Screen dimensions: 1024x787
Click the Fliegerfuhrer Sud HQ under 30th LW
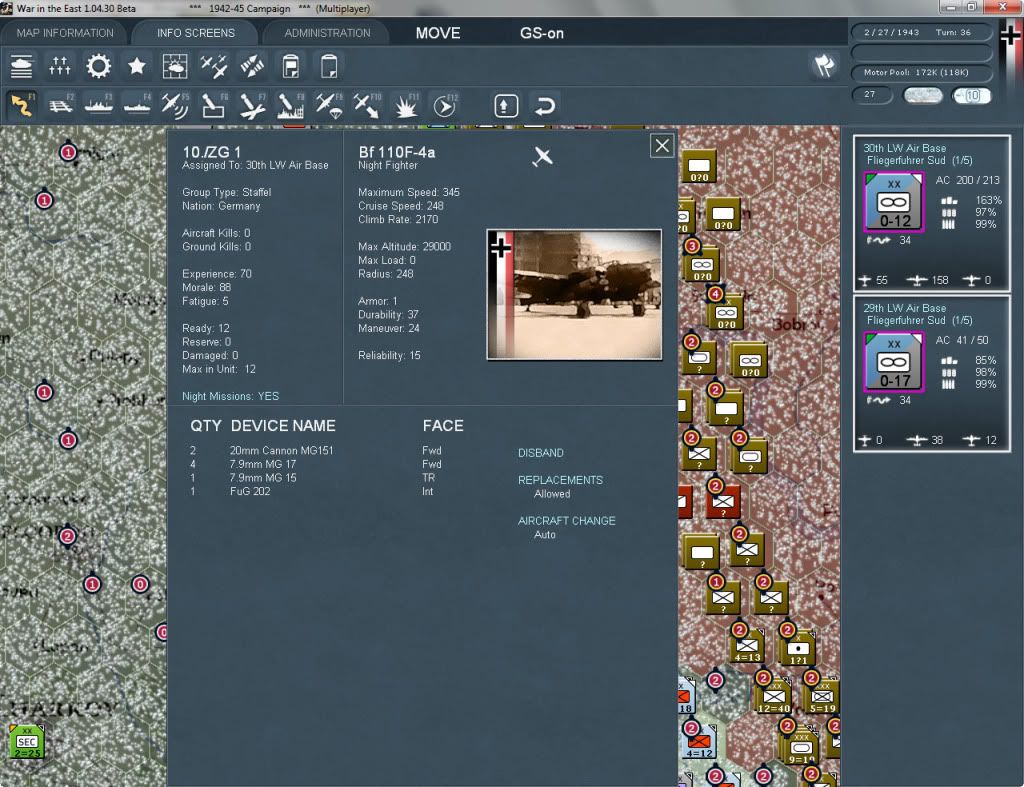click(919, 161)
